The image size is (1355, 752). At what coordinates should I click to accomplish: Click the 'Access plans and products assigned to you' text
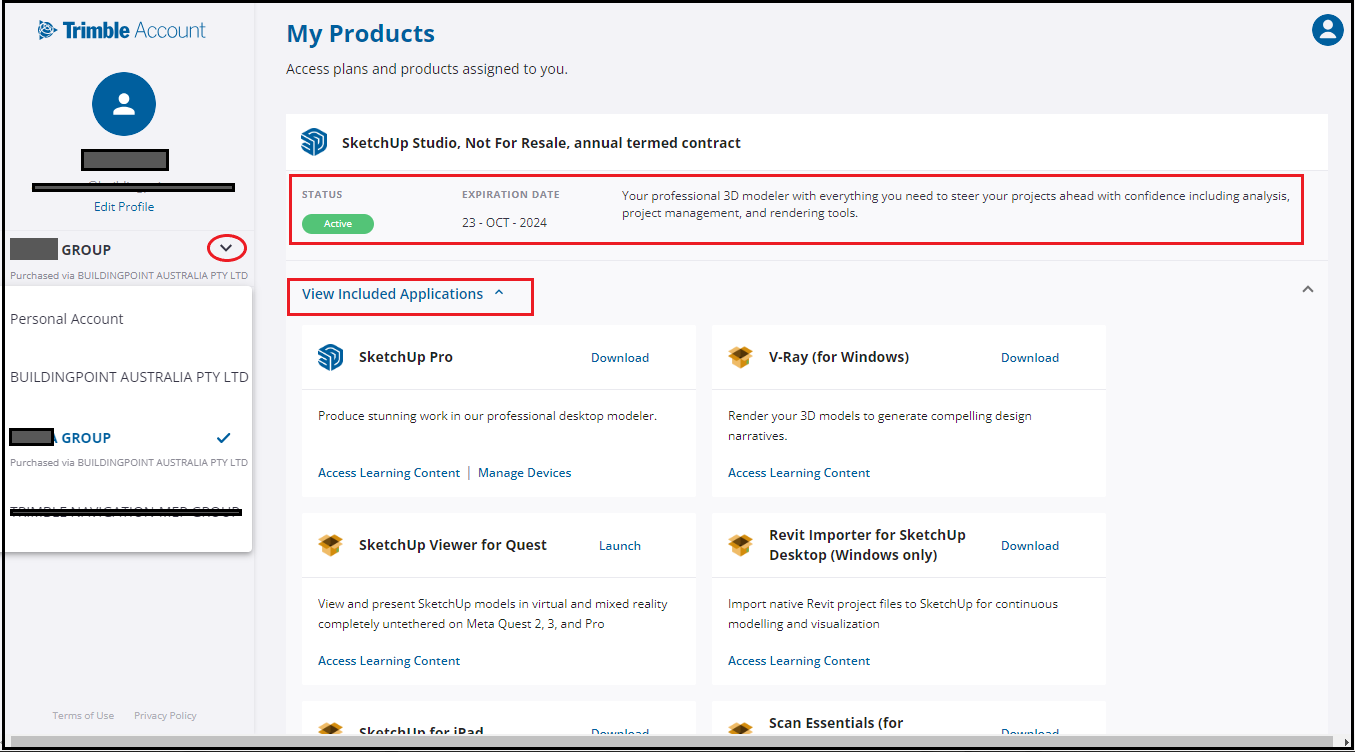(427, 69)
